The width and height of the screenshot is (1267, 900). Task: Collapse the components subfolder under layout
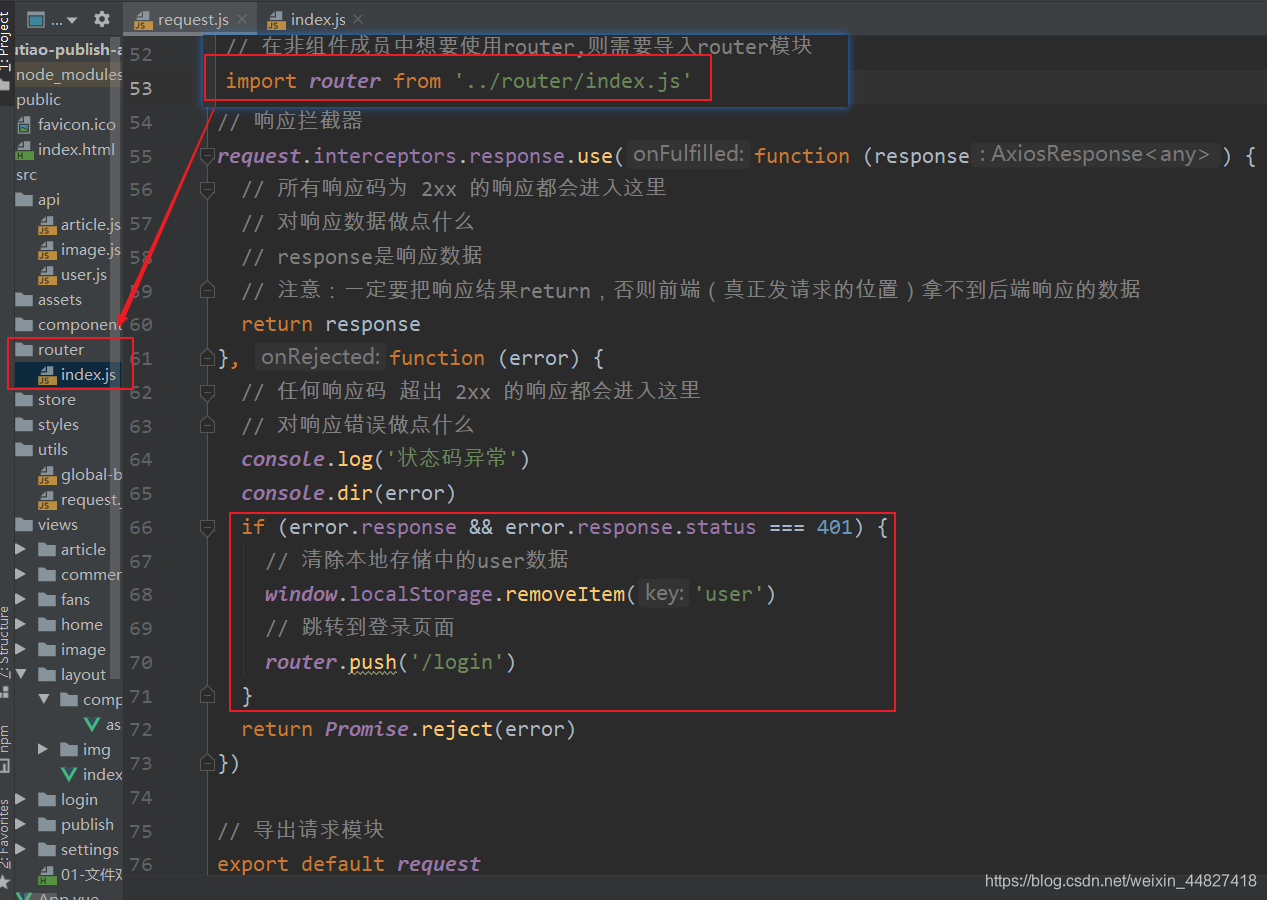[x=43, y=699]
